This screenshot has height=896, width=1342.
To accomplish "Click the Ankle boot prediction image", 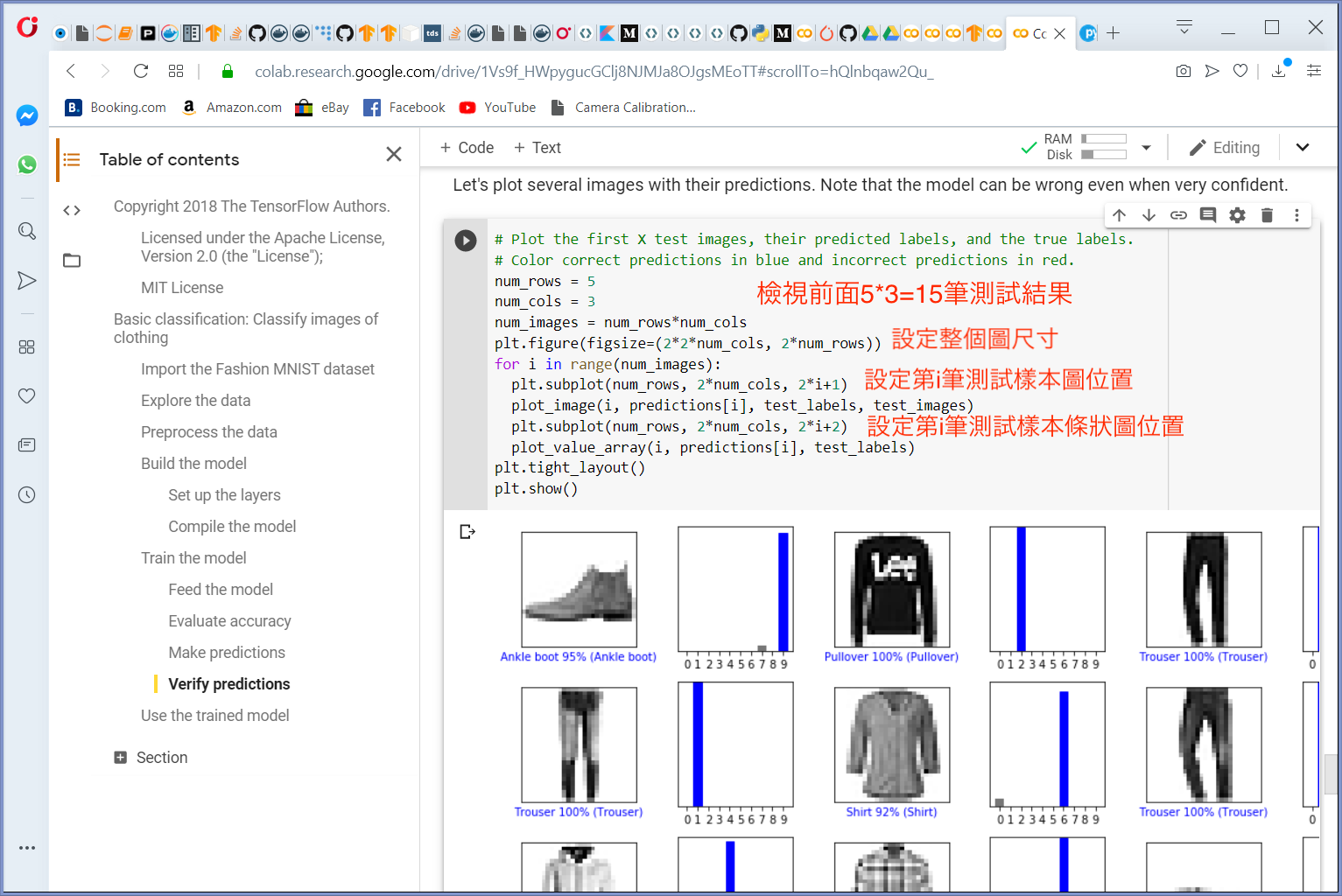I will pos(579,590).
